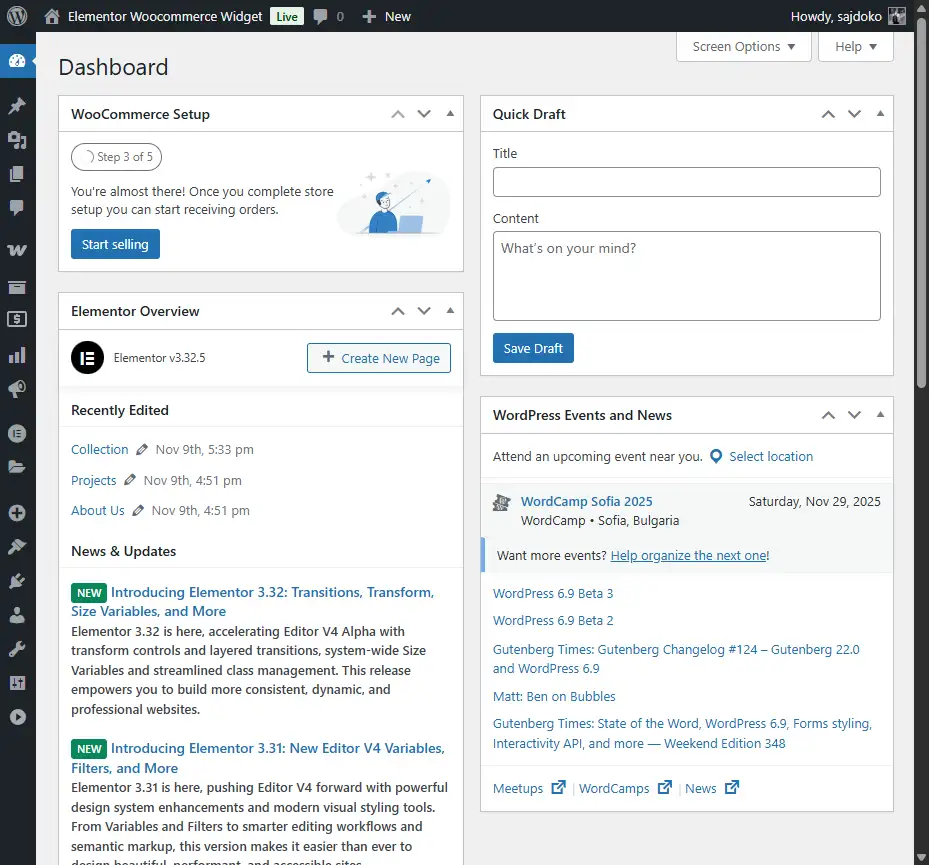Expand the Screen Options dropdown

[744, 47]
